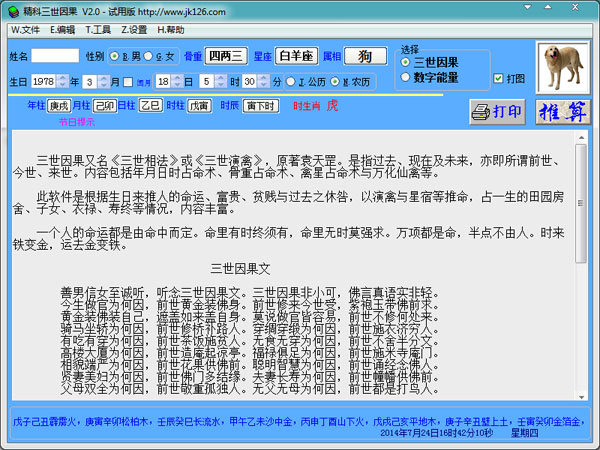Viewport: 600px width, 450px height.
Task: Open the W.文件 menu
Action: tap(24, 30)
